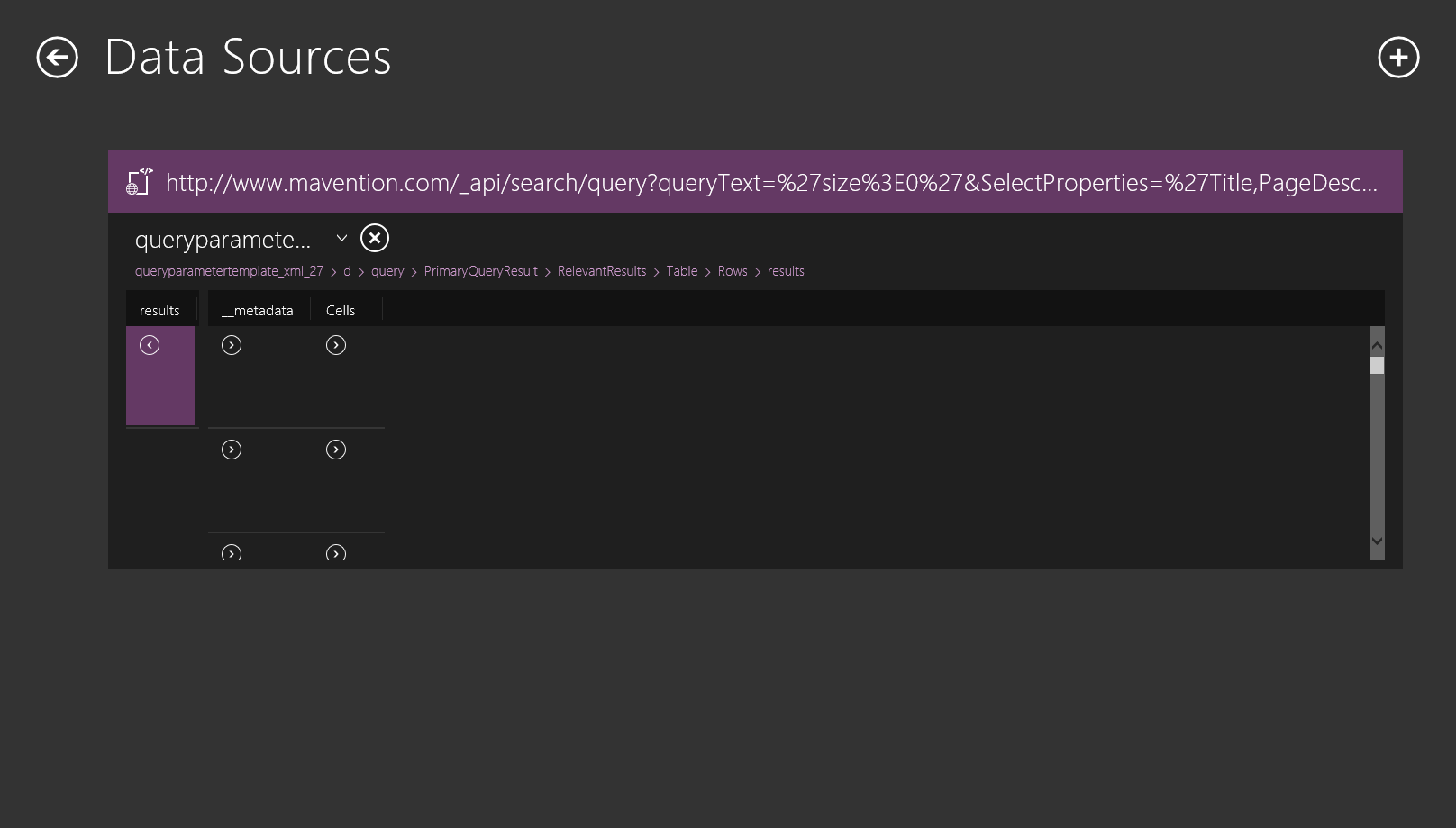Click the Cells column header
The height and width of the screenshot is (828, 1456).
pyautogui.click(x=341, y=310)
